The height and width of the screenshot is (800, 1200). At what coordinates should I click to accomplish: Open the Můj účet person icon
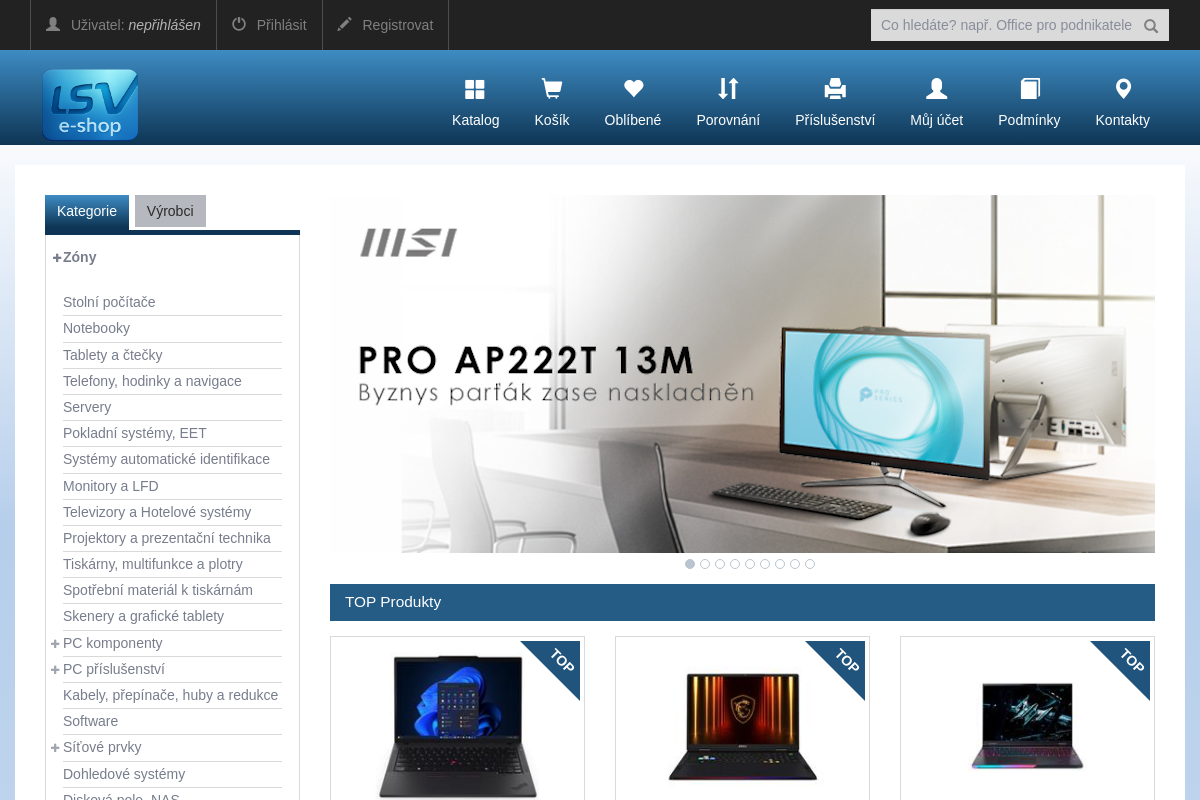[x=936, y=89]
